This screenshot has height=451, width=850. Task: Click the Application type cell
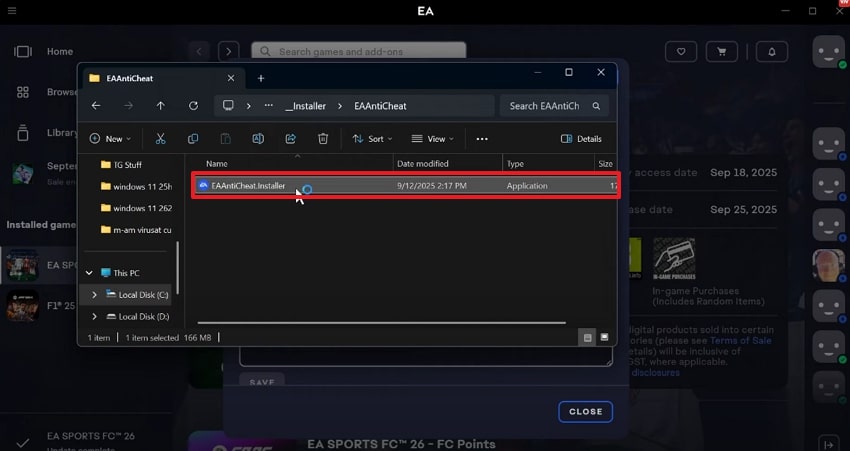coord(527,185)
